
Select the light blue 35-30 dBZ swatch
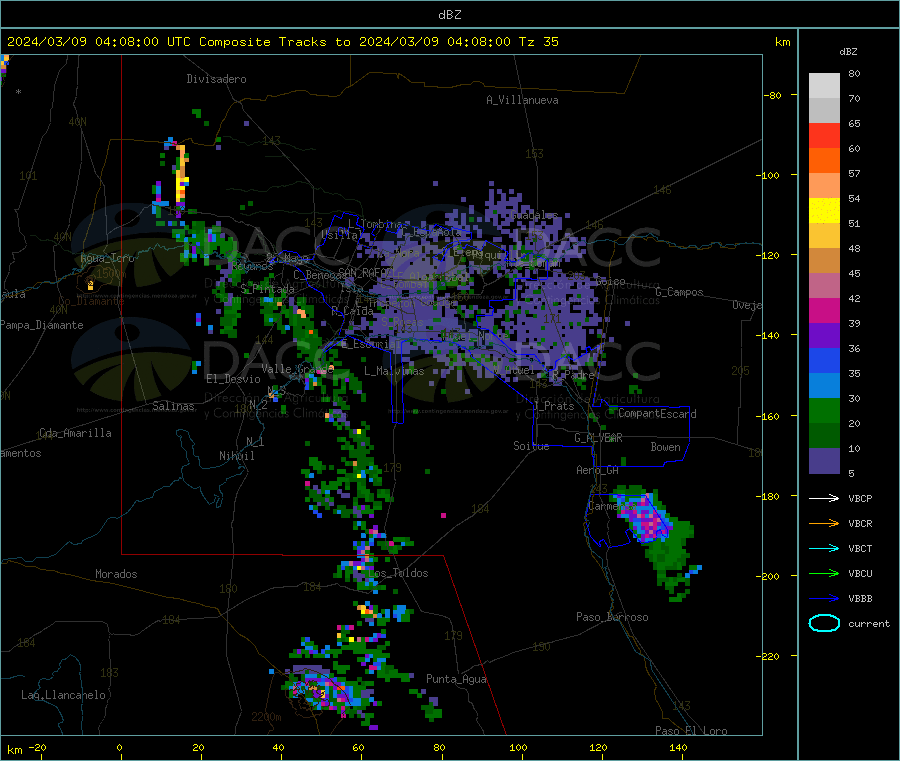[824, 385]
